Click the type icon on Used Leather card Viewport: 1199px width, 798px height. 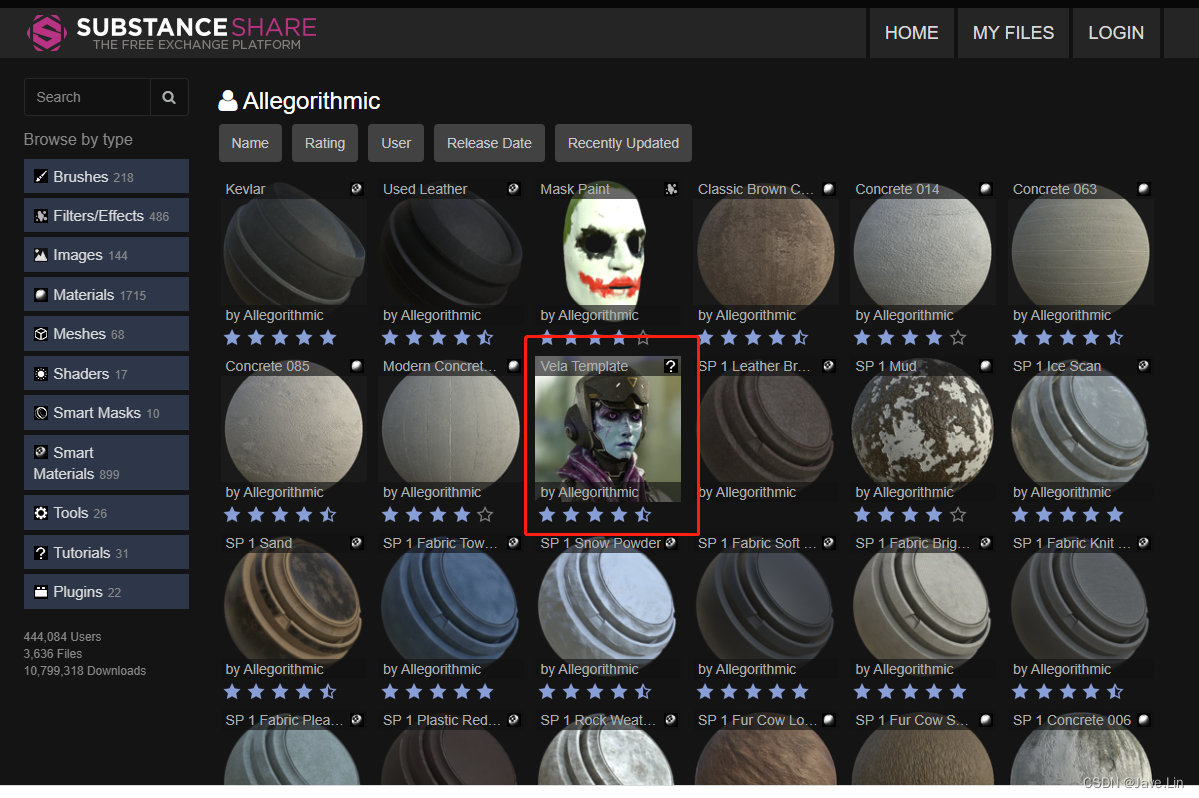tap(514, 189)
